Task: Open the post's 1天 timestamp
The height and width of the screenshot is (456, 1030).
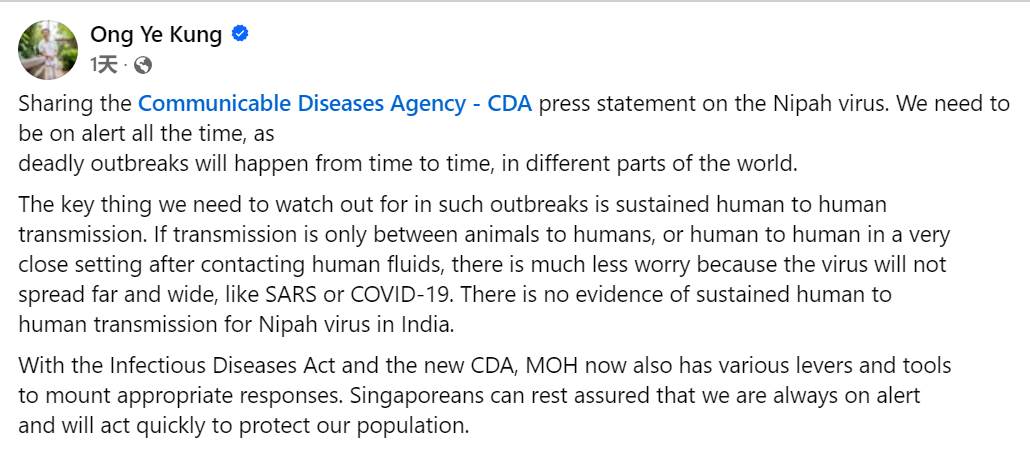Action: [103, 66]
